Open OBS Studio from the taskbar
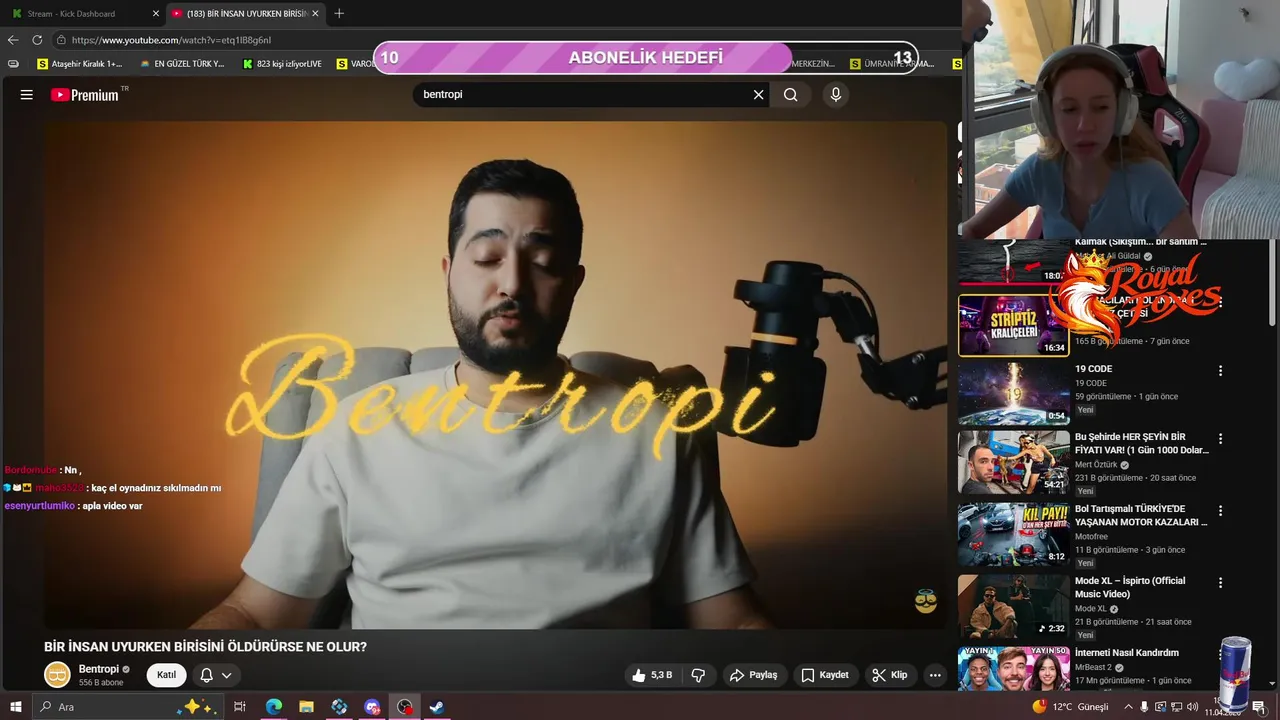 click(x=404, y=707)
